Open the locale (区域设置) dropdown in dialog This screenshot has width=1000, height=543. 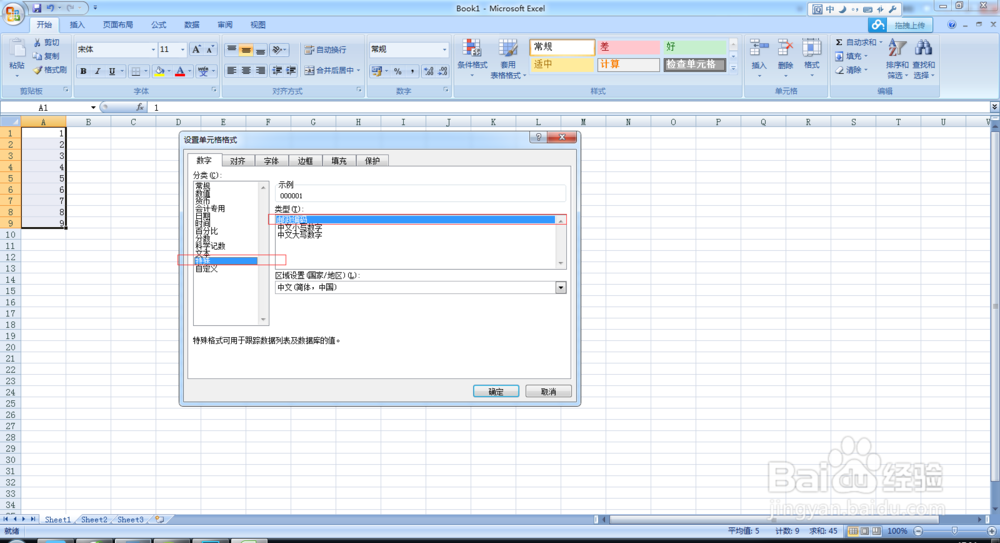pyautogui.click(x=560, y=288)
